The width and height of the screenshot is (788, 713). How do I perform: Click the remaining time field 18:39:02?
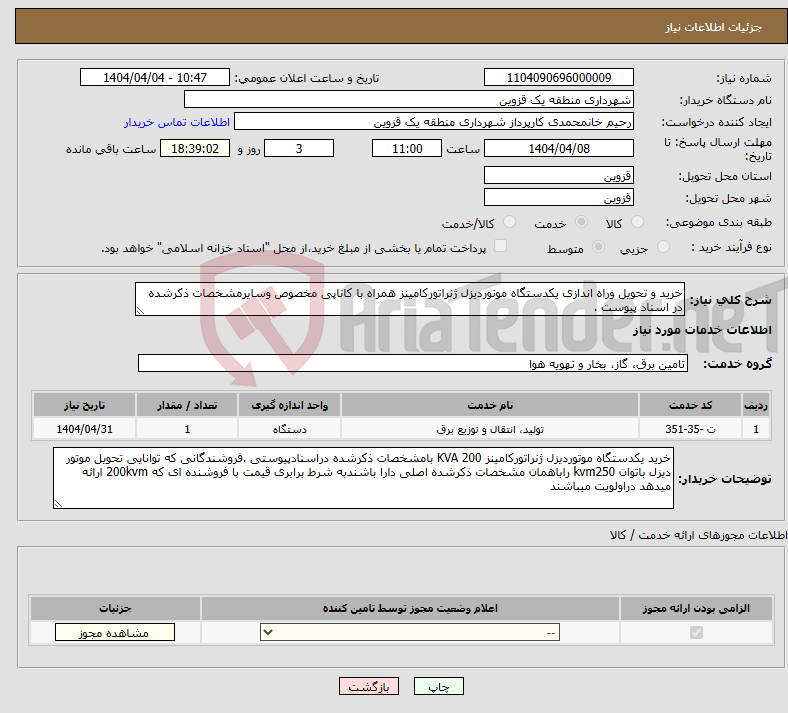195,148
